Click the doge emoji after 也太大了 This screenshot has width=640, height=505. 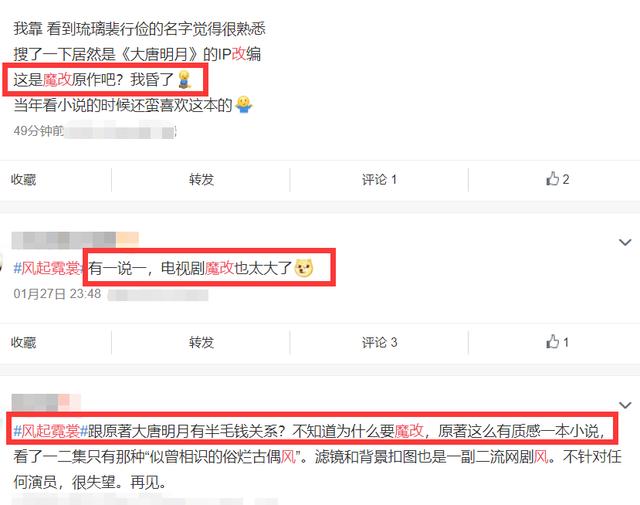304,268
